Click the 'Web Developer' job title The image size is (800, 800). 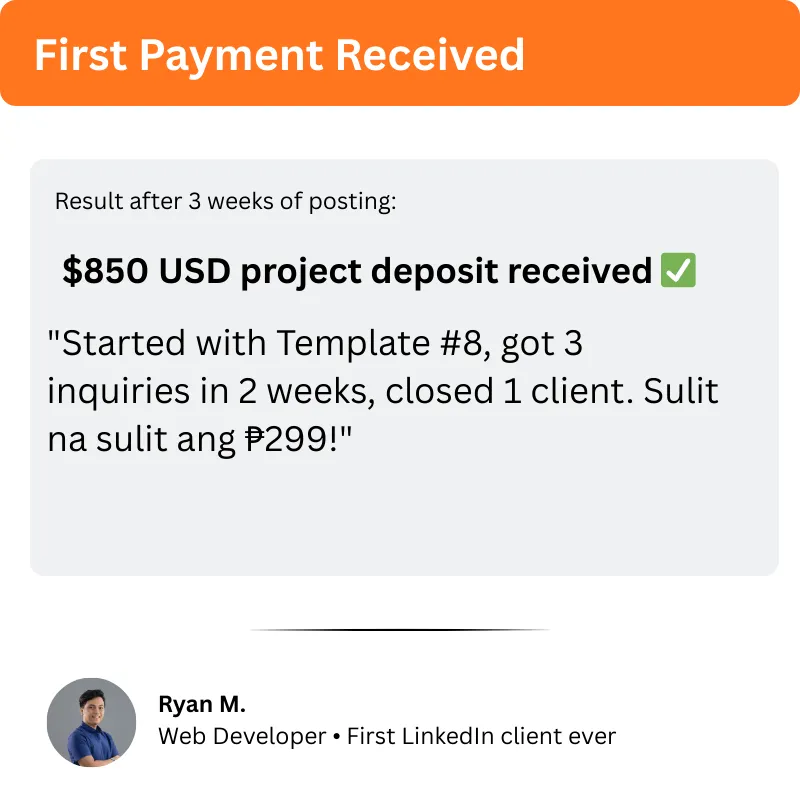(242, 737)
